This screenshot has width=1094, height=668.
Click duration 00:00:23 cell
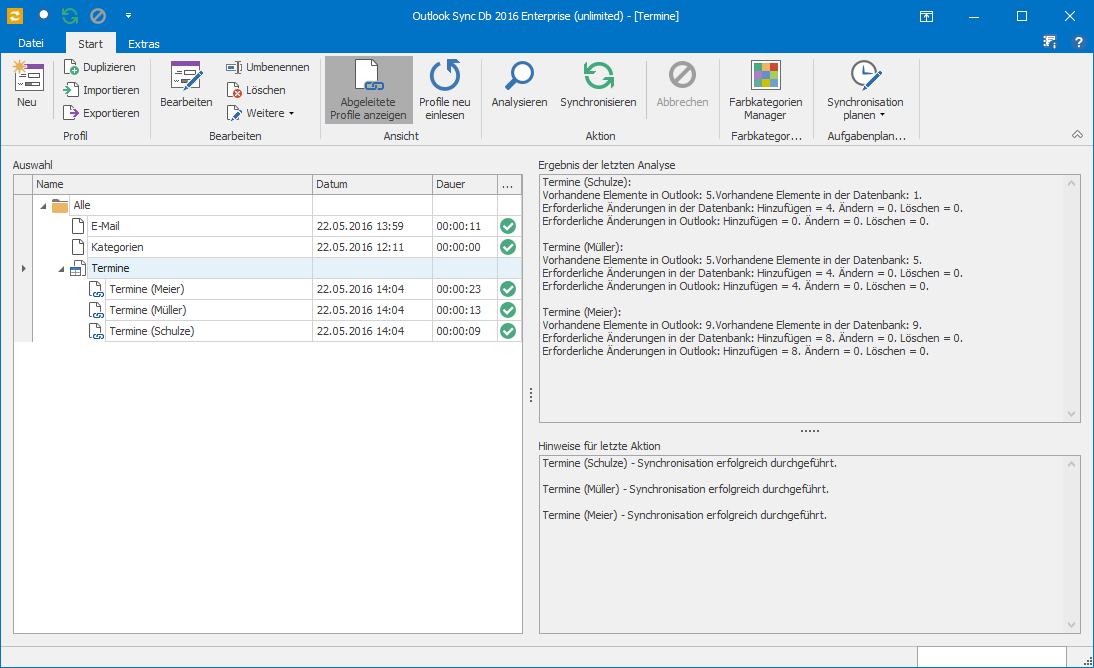click(x=465, y=289)
